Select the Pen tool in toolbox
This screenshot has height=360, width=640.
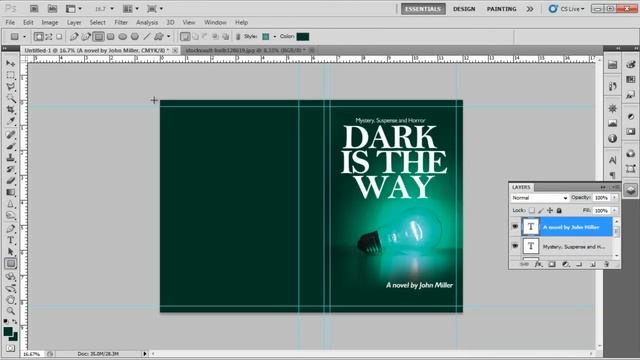(x=11, y=229)
